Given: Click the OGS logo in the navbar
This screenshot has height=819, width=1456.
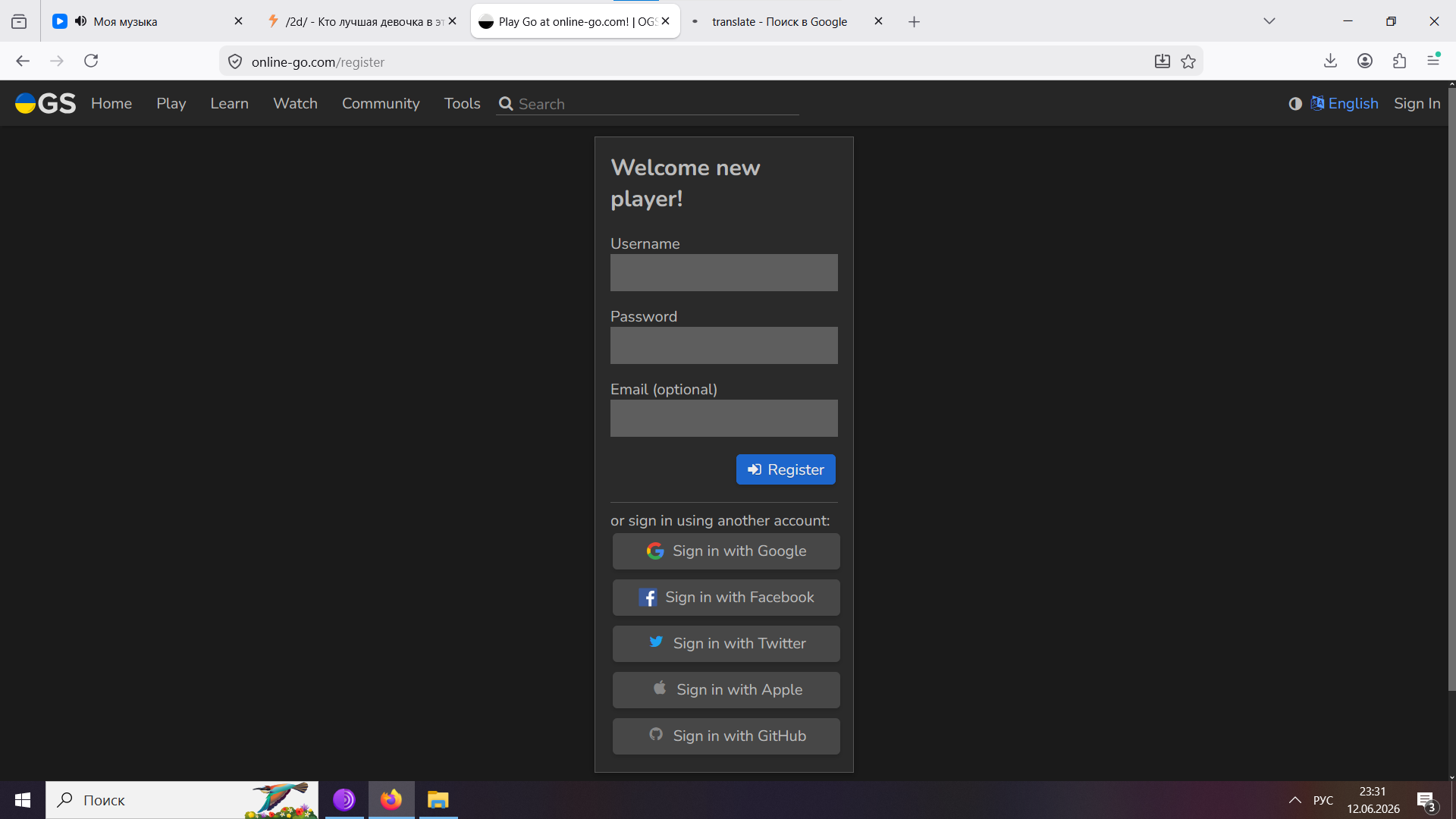Looking at the screenshot, I should 45,103.
